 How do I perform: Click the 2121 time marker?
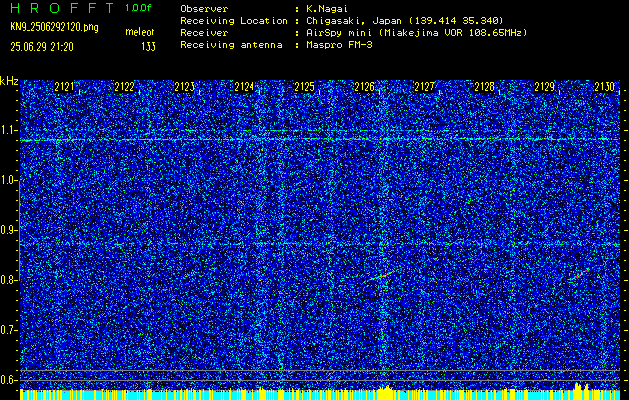tap(64, 87)
